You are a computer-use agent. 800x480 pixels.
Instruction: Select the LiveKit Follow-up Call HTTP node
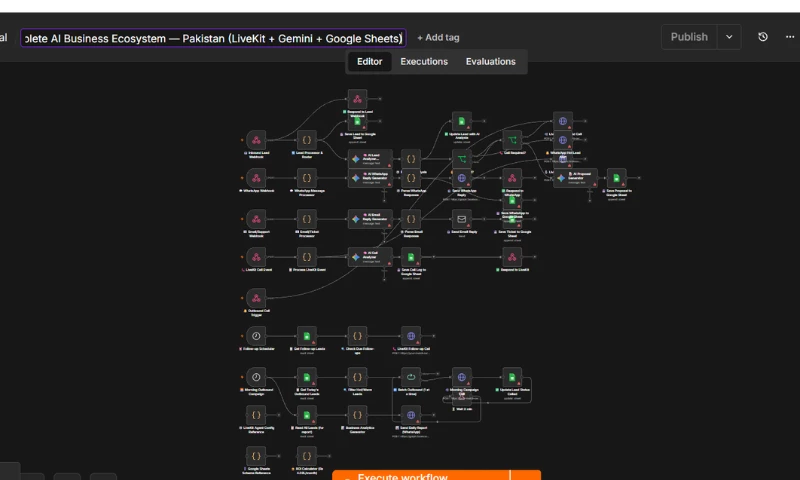[411, 336]
